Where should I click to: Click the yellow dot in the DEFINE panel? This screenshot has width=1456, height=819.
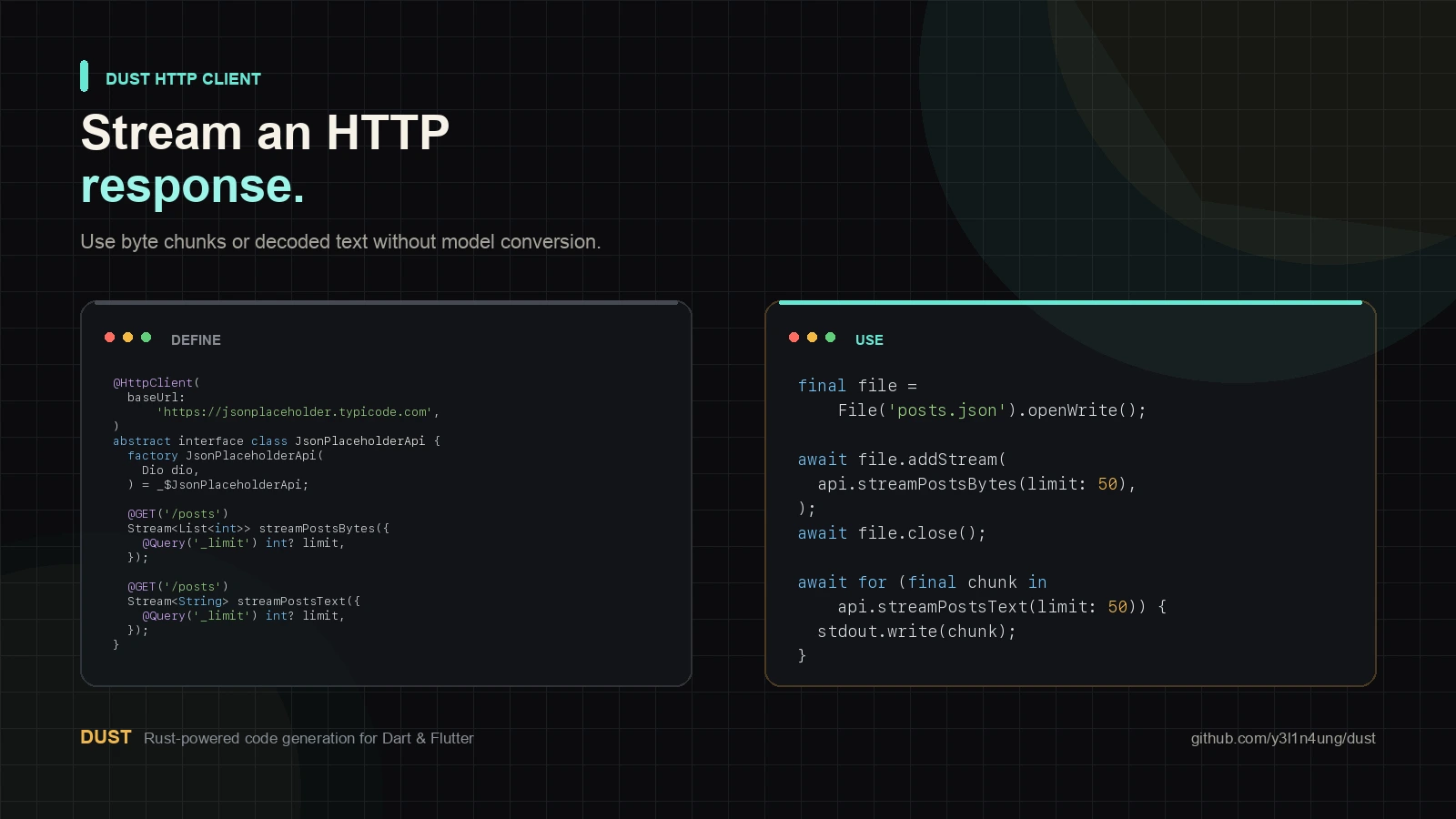tap(127, 338)
